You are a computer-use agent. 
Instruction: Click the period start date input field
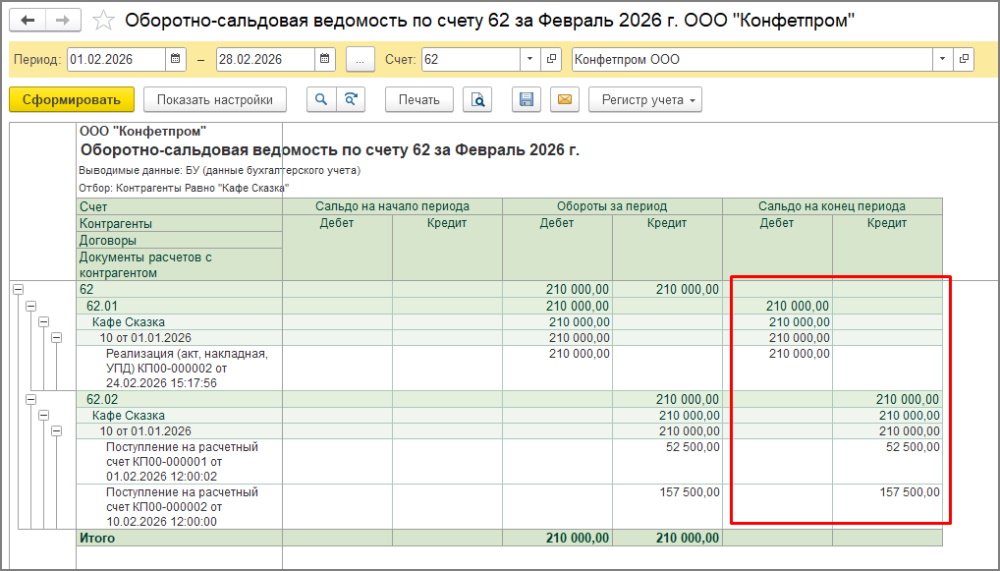coord(116,59)
